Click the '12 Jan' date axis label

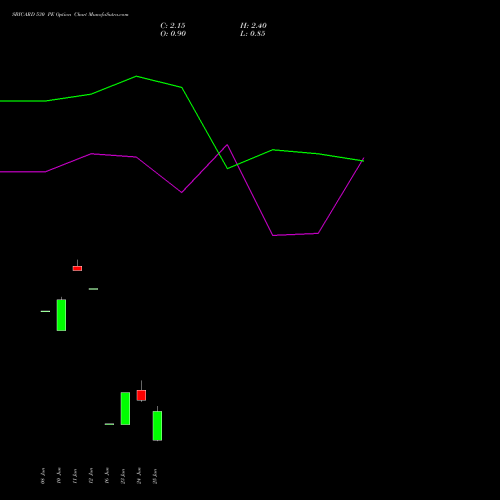pos(91,476)
